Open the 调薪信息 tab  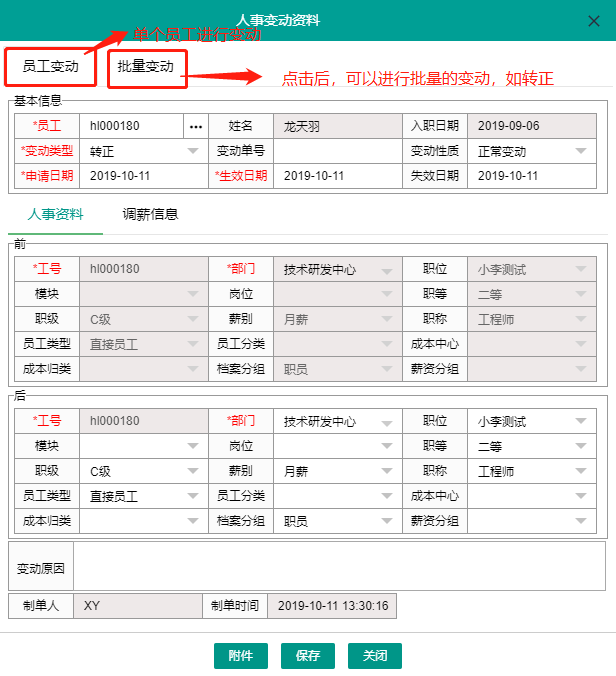click(x=150, y=214)
